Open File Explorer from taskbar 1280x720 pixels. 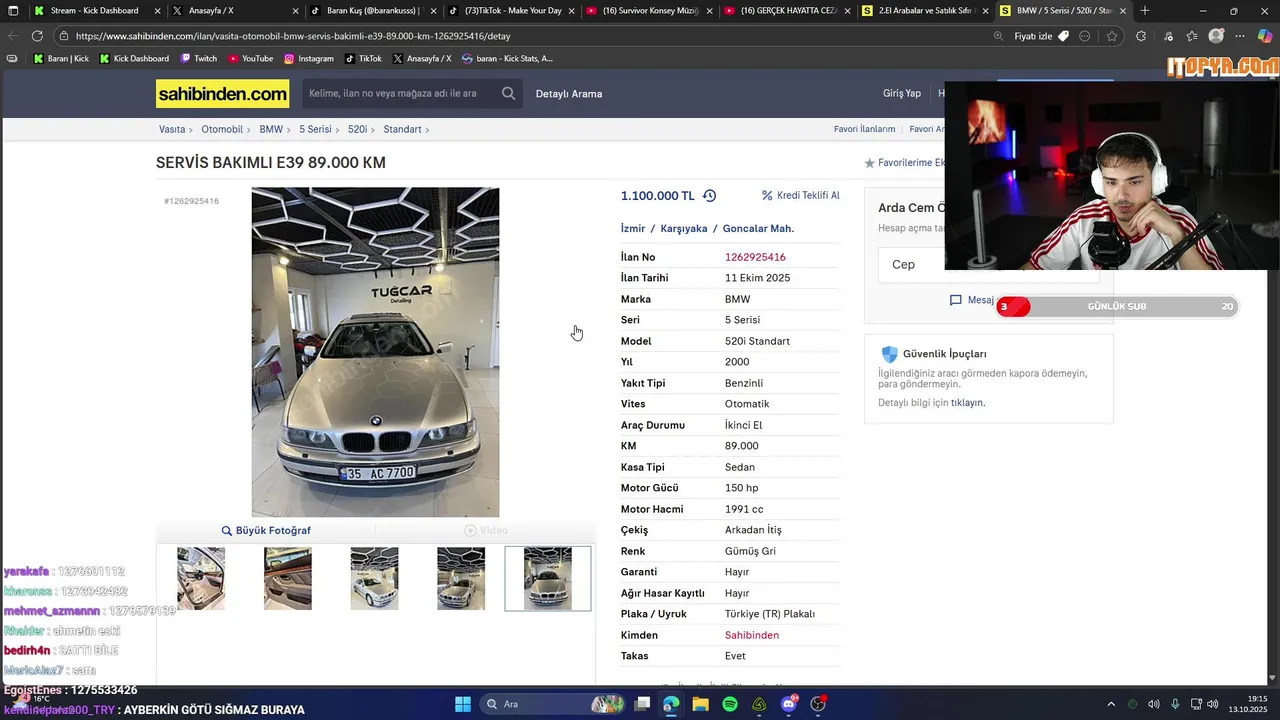click(700, 704)
